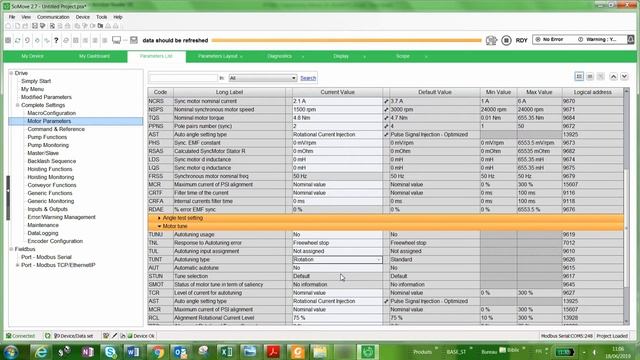Select the first list view icon above the table
Screen dimensions: 640x360
coord(579,76)
